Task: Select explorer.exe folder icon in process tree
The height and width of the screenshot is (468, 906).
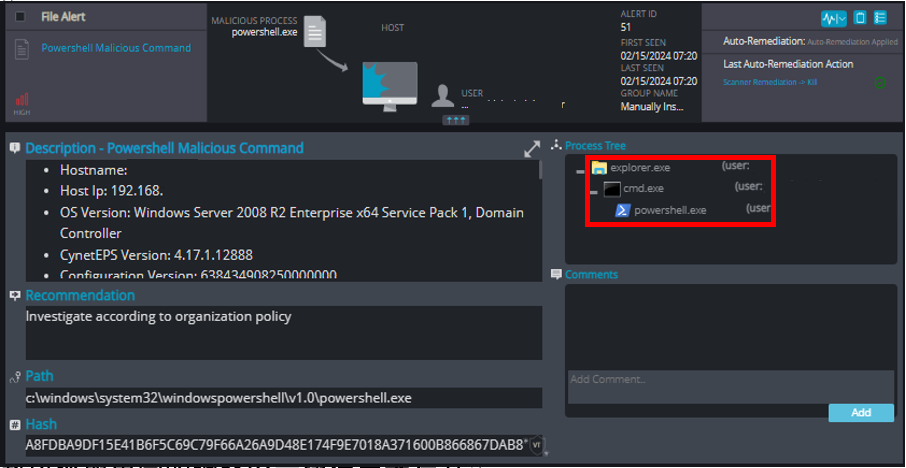Action: click(x=599, y=168)
